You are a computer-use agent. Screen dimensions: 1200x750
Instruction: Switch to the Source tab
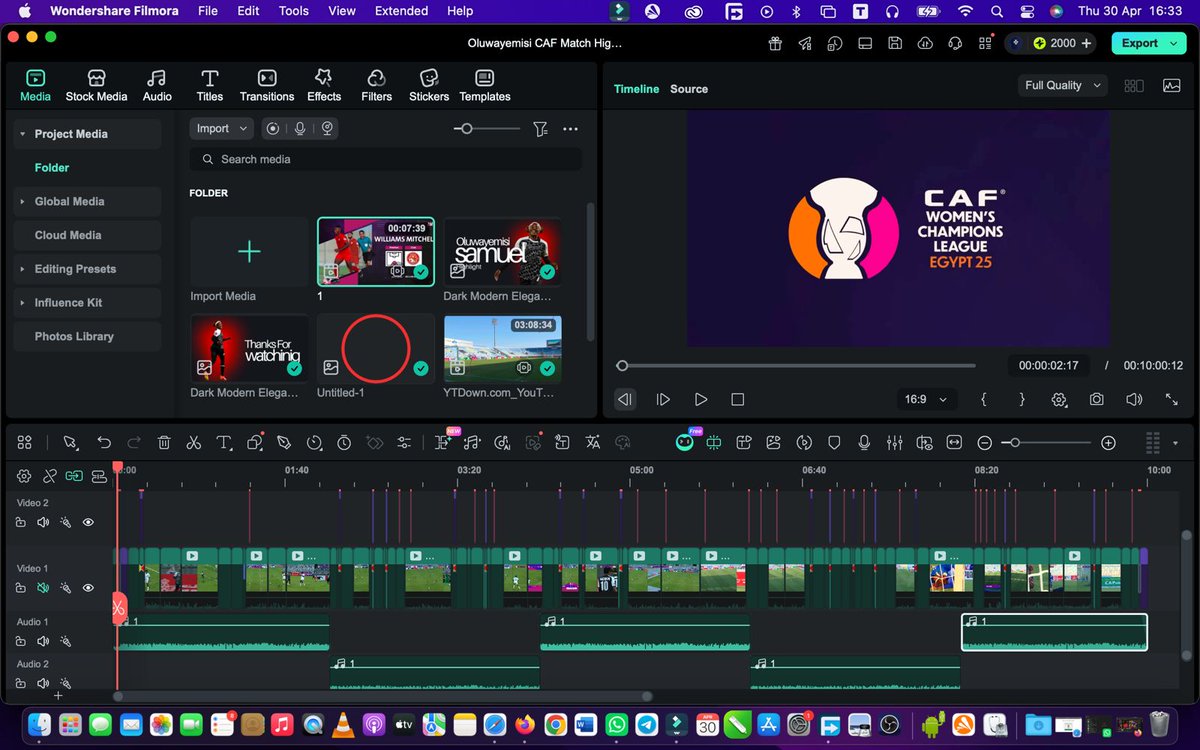[x=689, y=89]
